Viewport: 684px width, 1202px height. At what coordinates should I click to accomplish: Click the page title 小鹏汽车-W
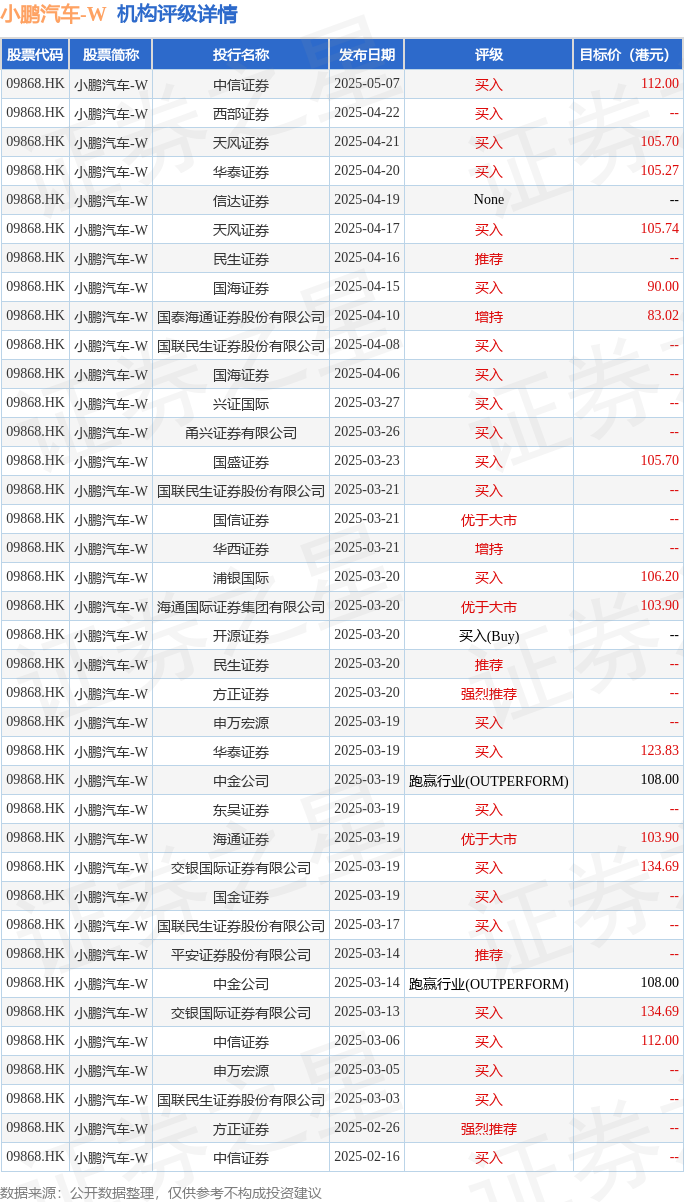coord(53,14)
